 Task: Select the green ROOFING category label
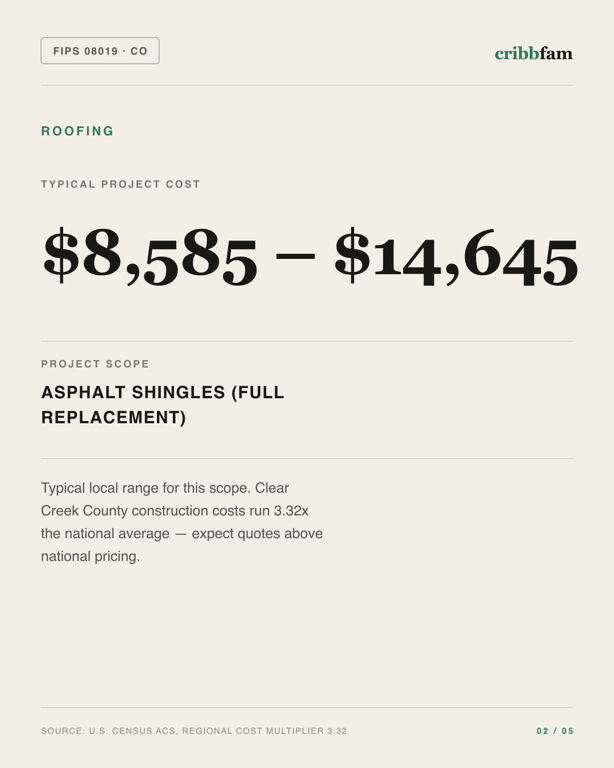(x=77, y=131)
